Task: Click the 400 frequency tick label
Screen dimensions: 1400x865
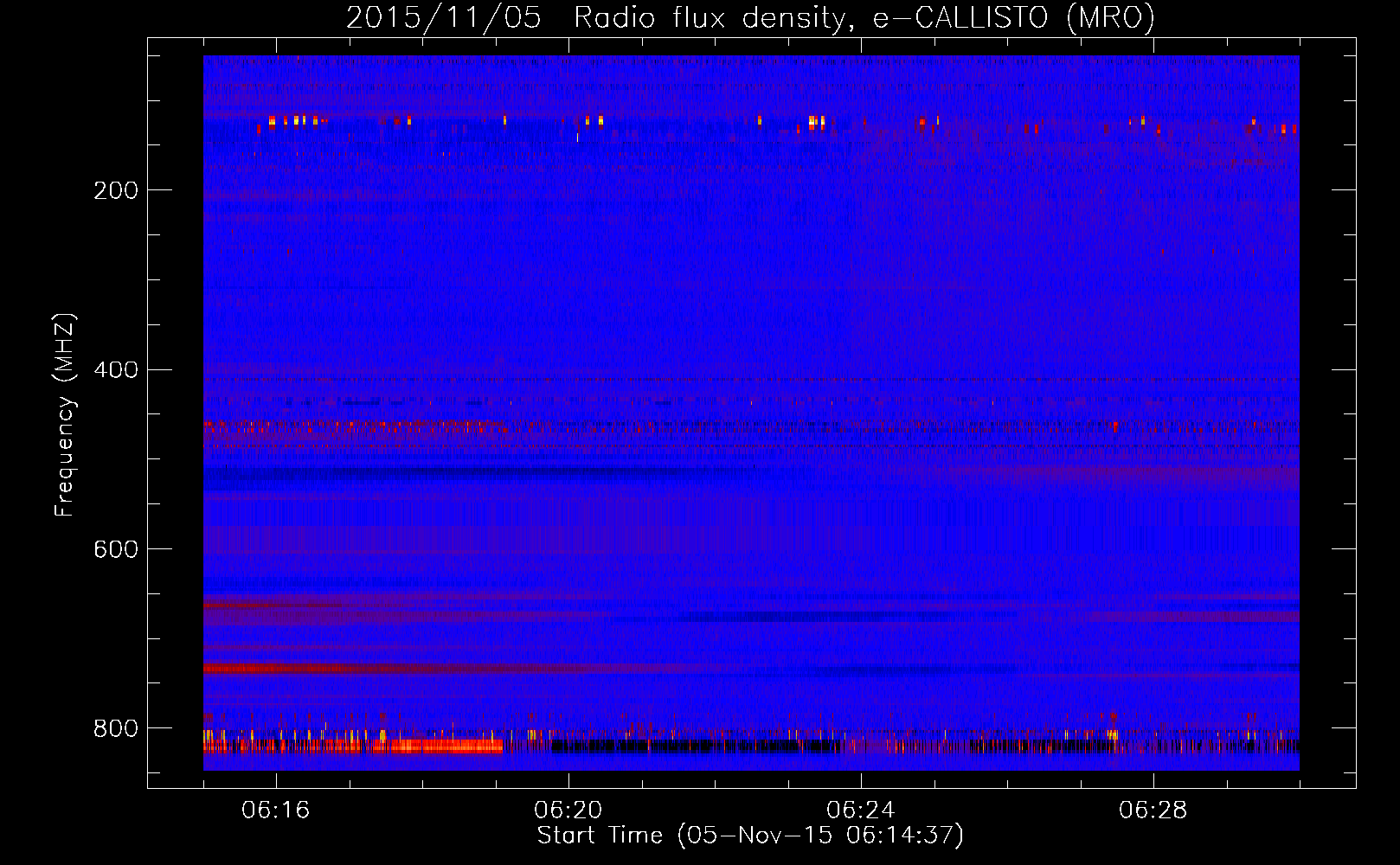Action: pos(115,370)
